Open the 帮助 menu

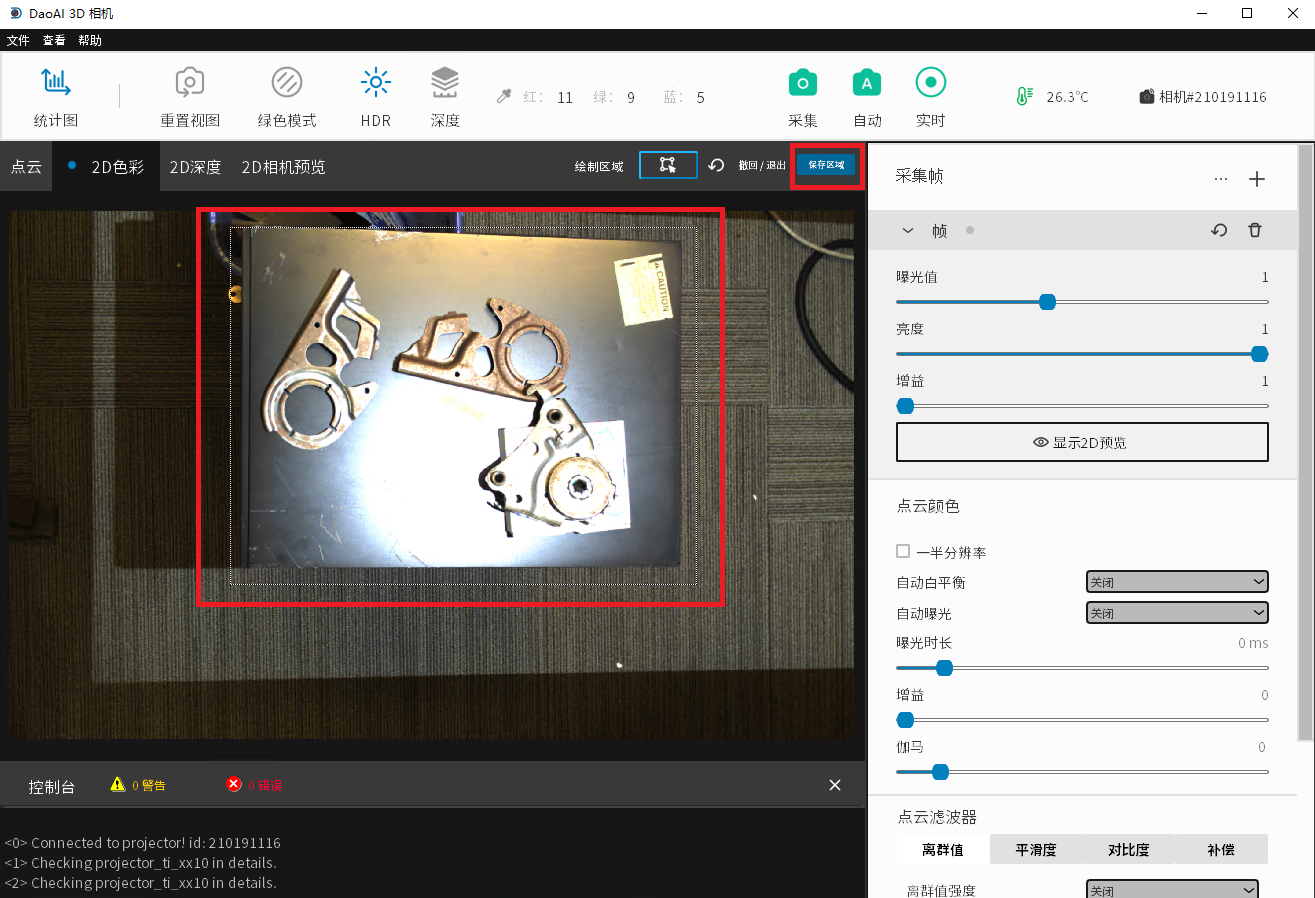pyautogui.click(x=89, y=40)
